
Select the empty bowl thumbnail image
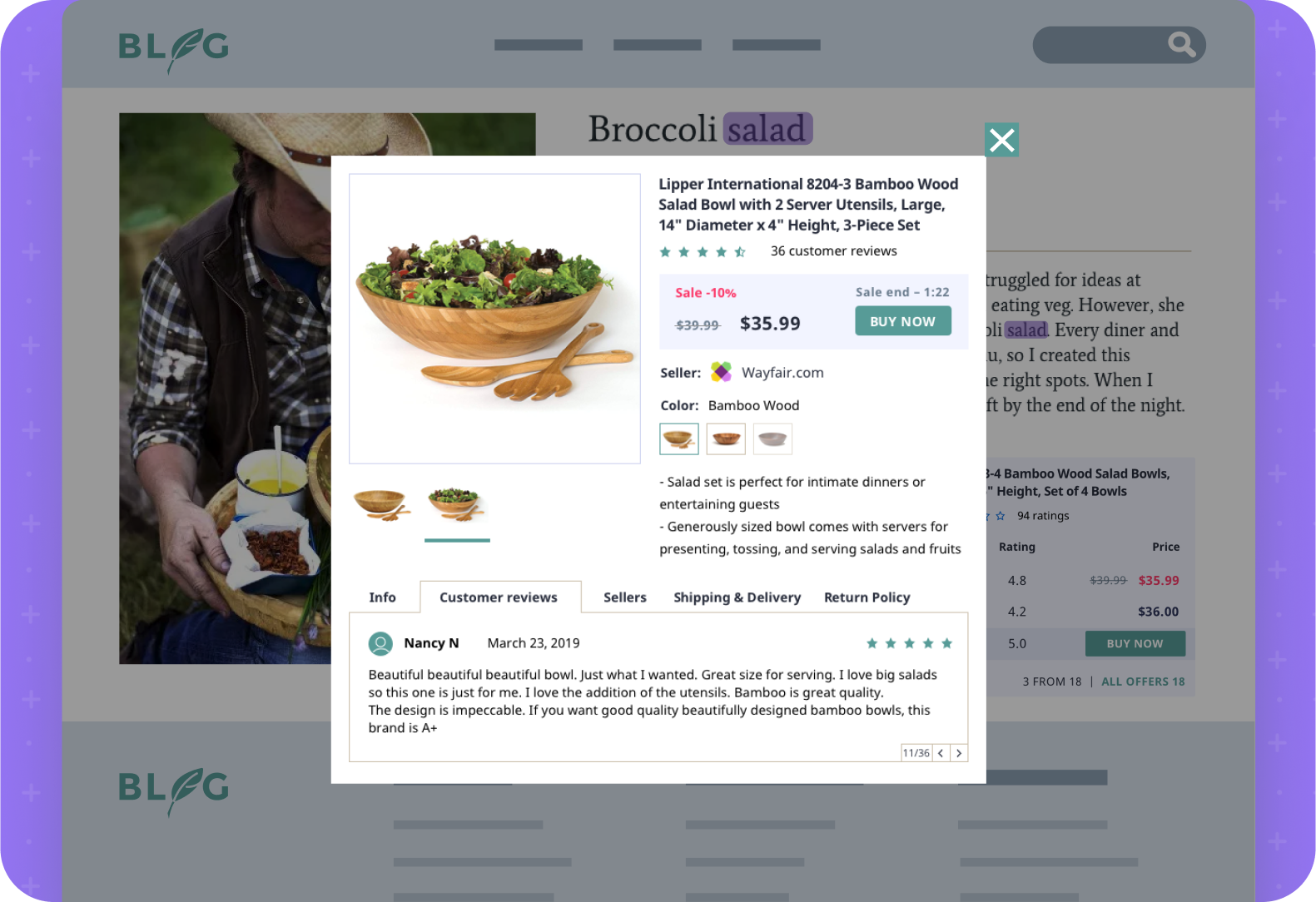[383, 504]
